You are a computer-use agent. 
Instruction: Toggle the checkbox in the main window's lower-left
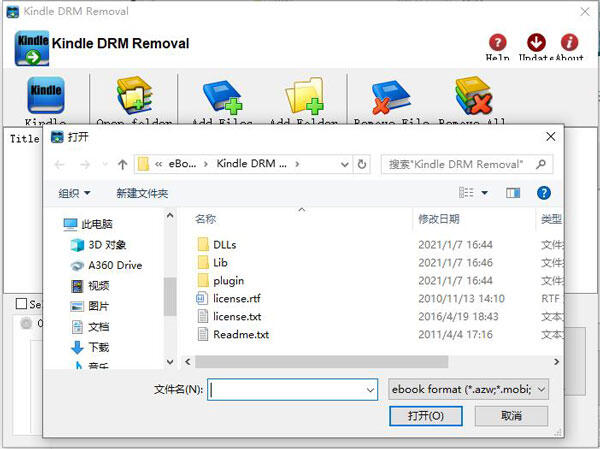tap(21, 304)
